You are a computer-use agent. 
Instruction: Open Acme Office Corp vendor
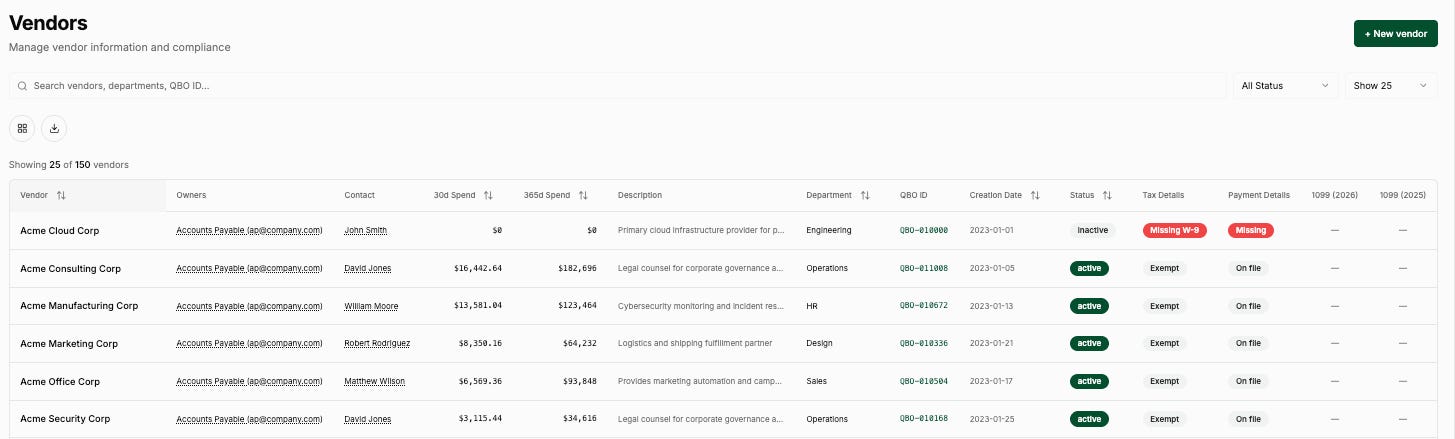pos(60,381)
